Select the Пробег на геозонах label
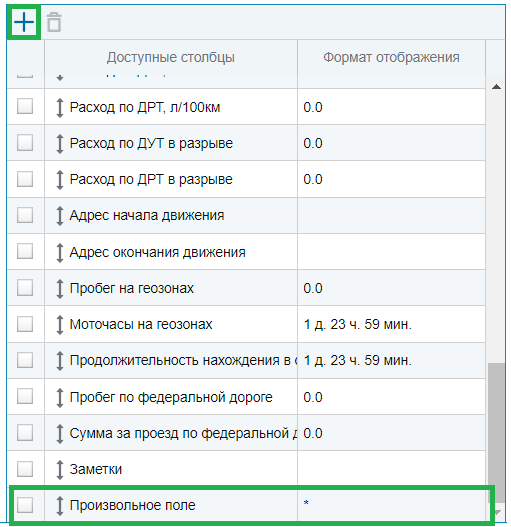 pos(132,288)
